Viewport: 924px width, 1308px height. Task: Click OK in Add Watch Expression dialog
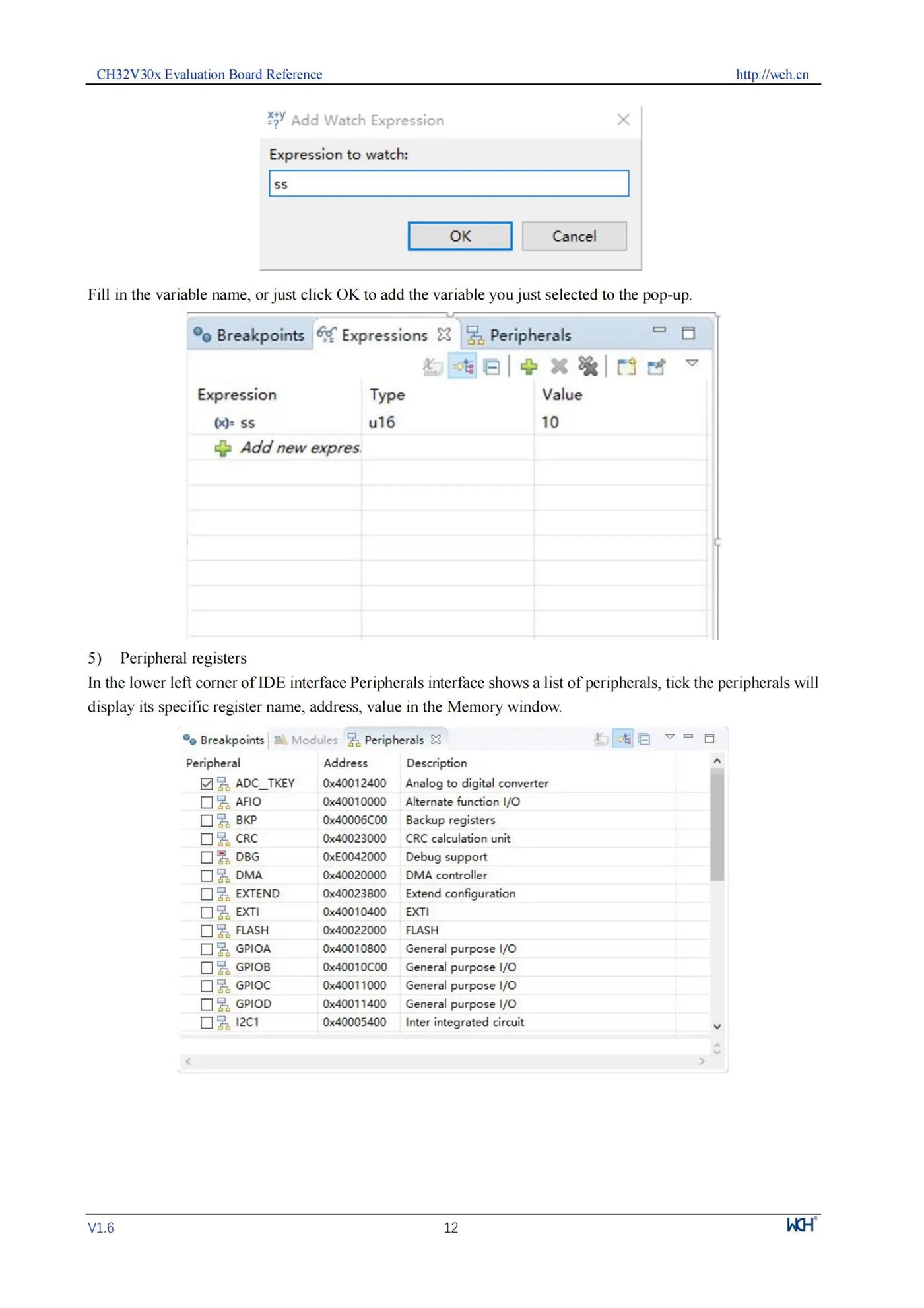pyautogui.click(x=460, y=236)
